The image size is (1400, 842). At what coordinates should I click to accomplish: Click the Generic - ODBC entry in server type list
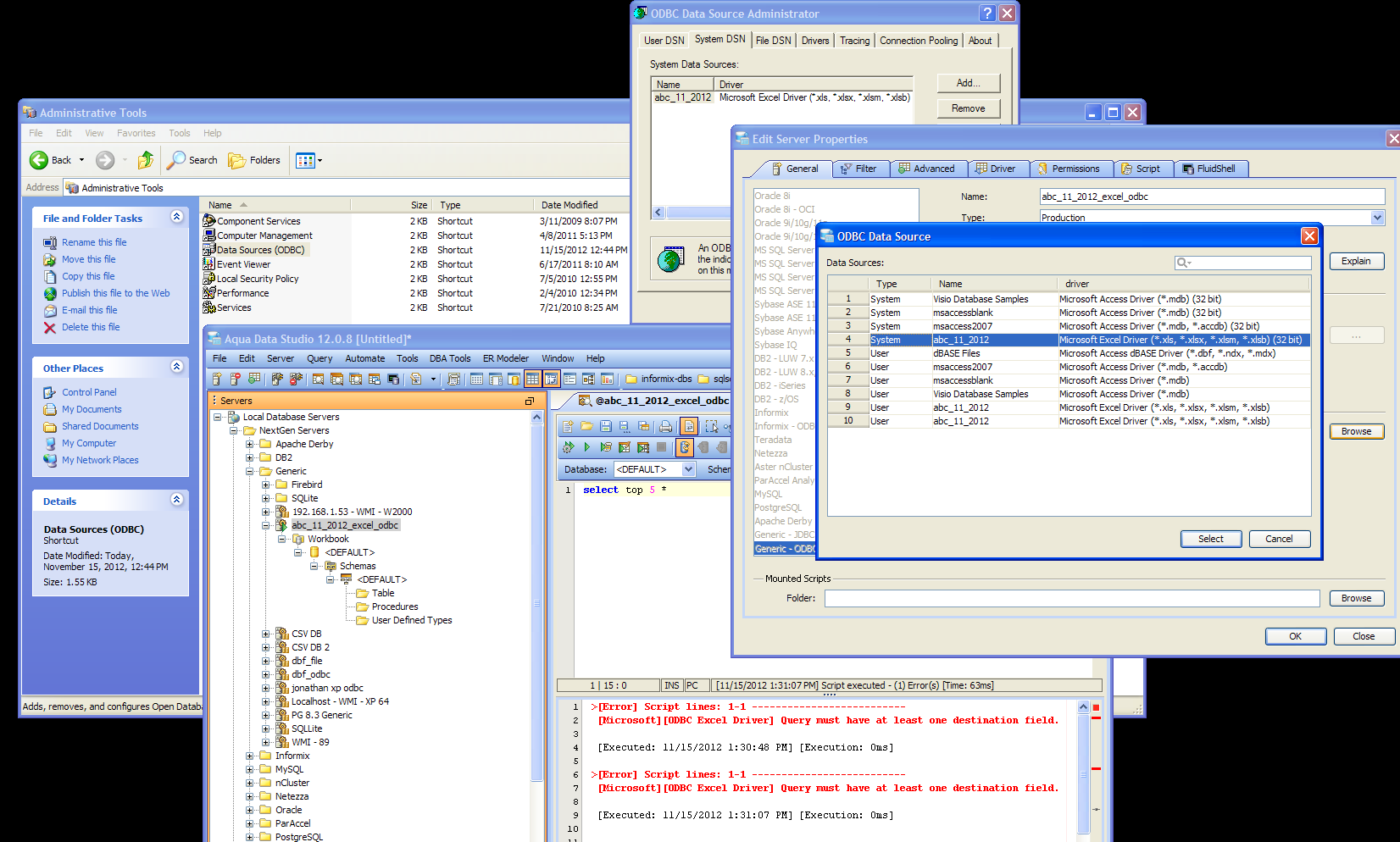point(785,549)
